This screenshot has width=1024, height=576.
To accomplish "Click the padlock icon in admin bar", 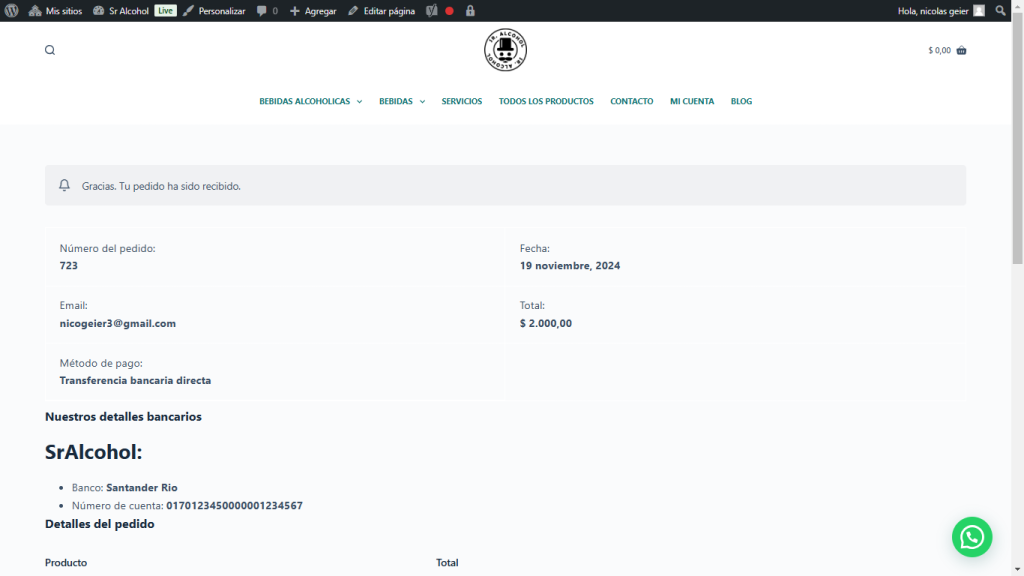I will click(470, 10).
